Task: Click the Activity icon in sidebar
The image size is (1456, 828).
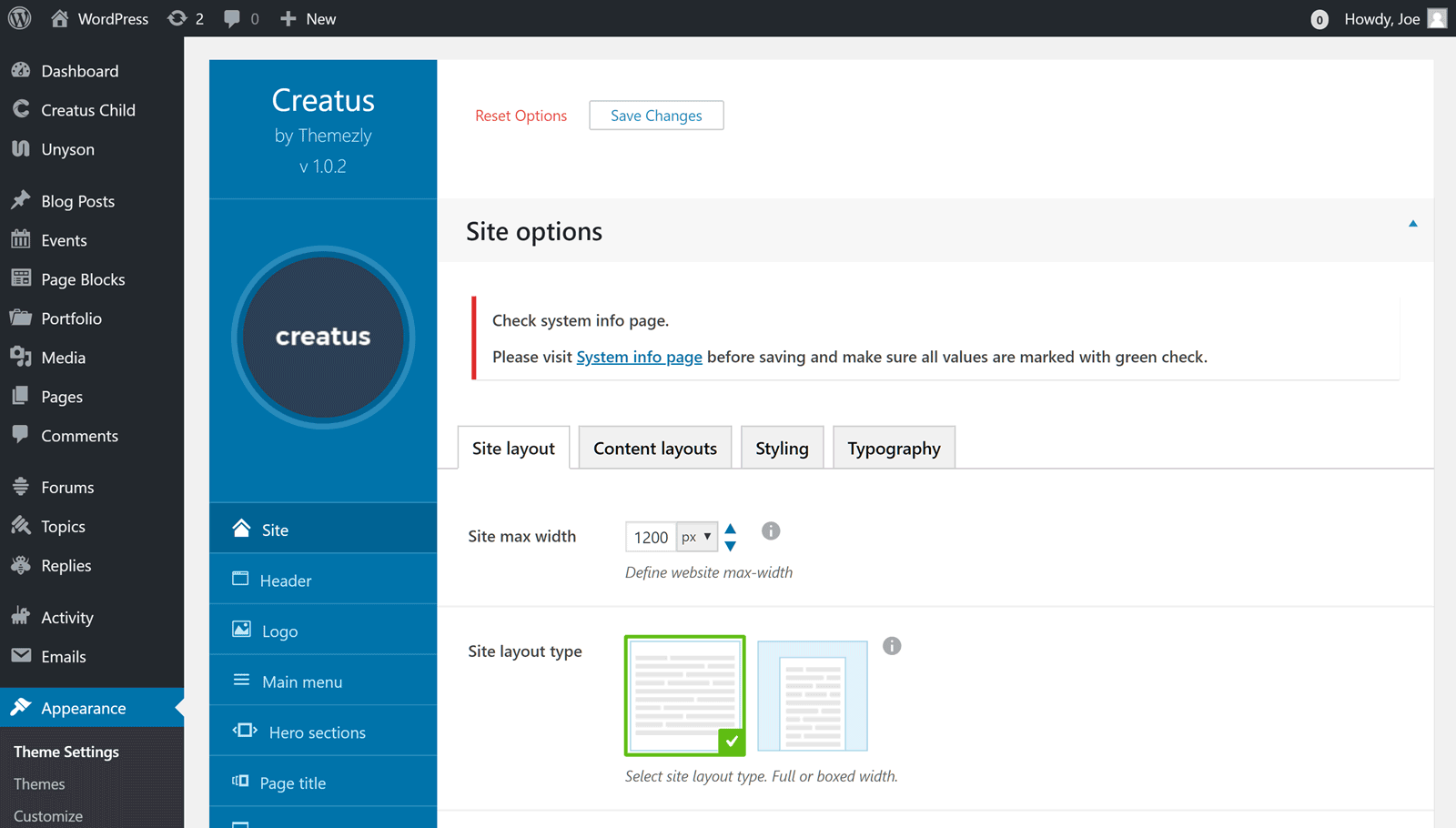Action: pos(21,617)
